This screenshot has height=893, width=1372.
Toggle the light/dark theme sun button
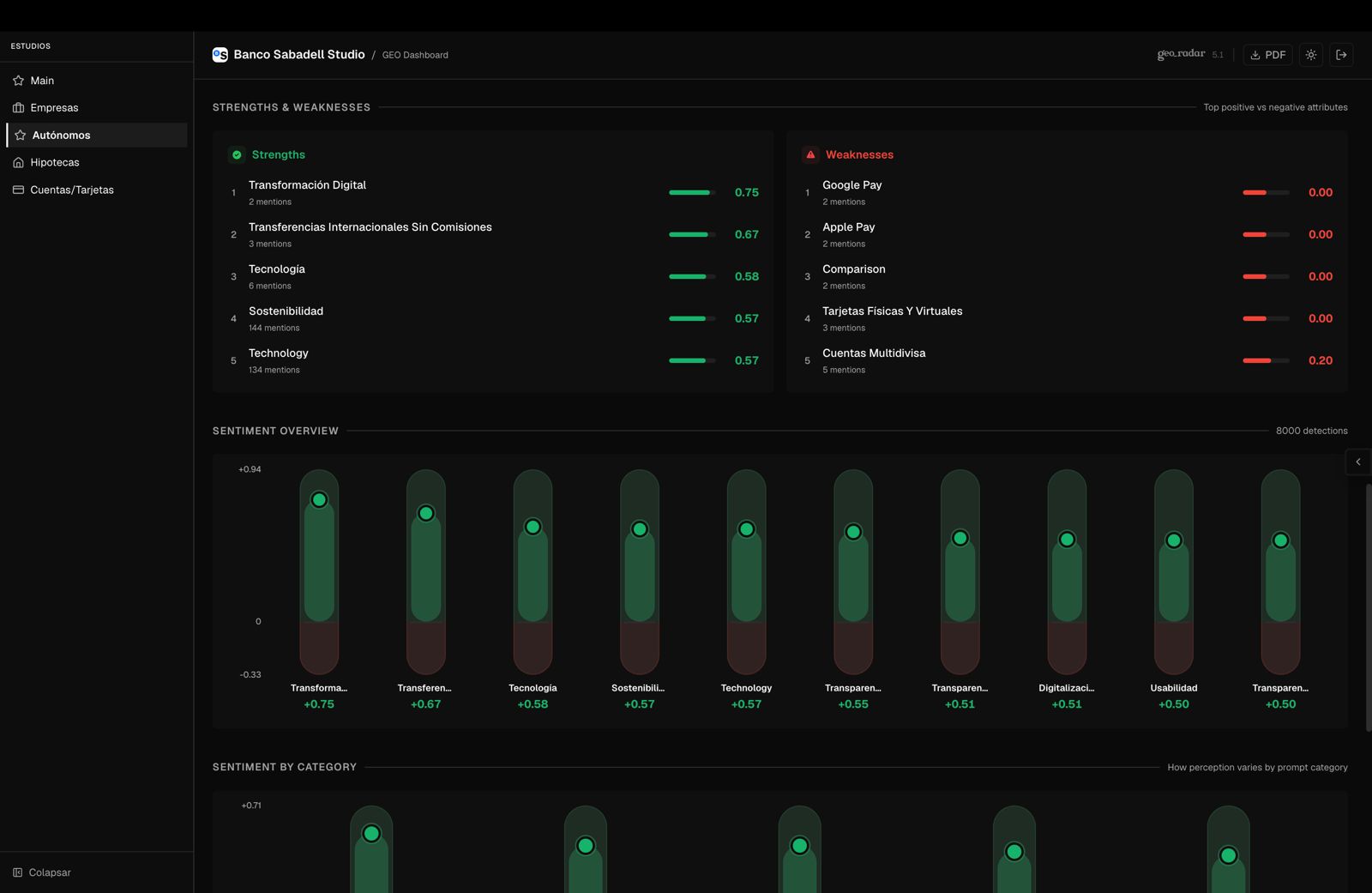pyautogui.click(x=1311, y=55)
